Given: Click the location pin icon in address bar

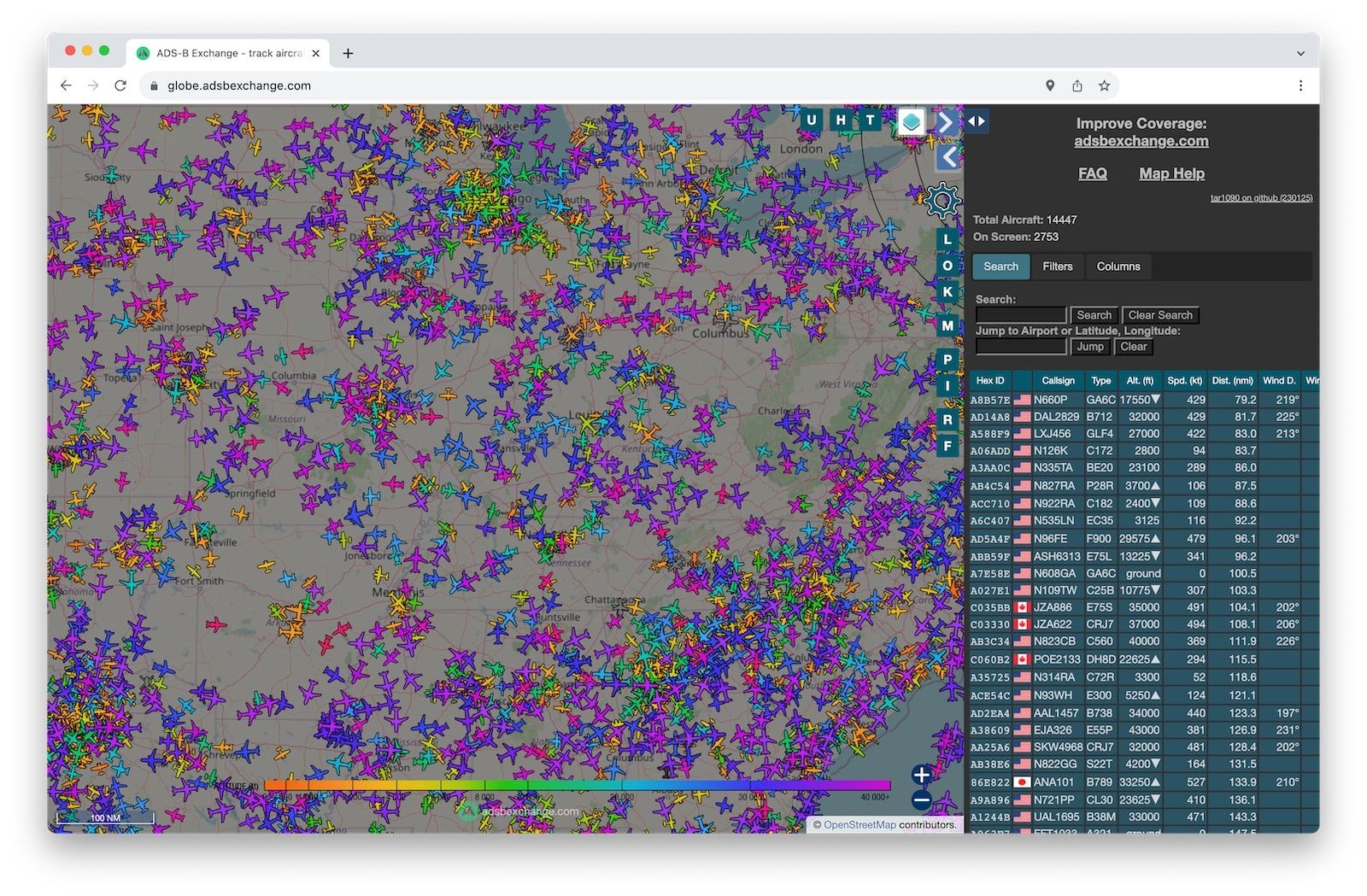Looking at the screenshot, I should (x=1050, y=85).
